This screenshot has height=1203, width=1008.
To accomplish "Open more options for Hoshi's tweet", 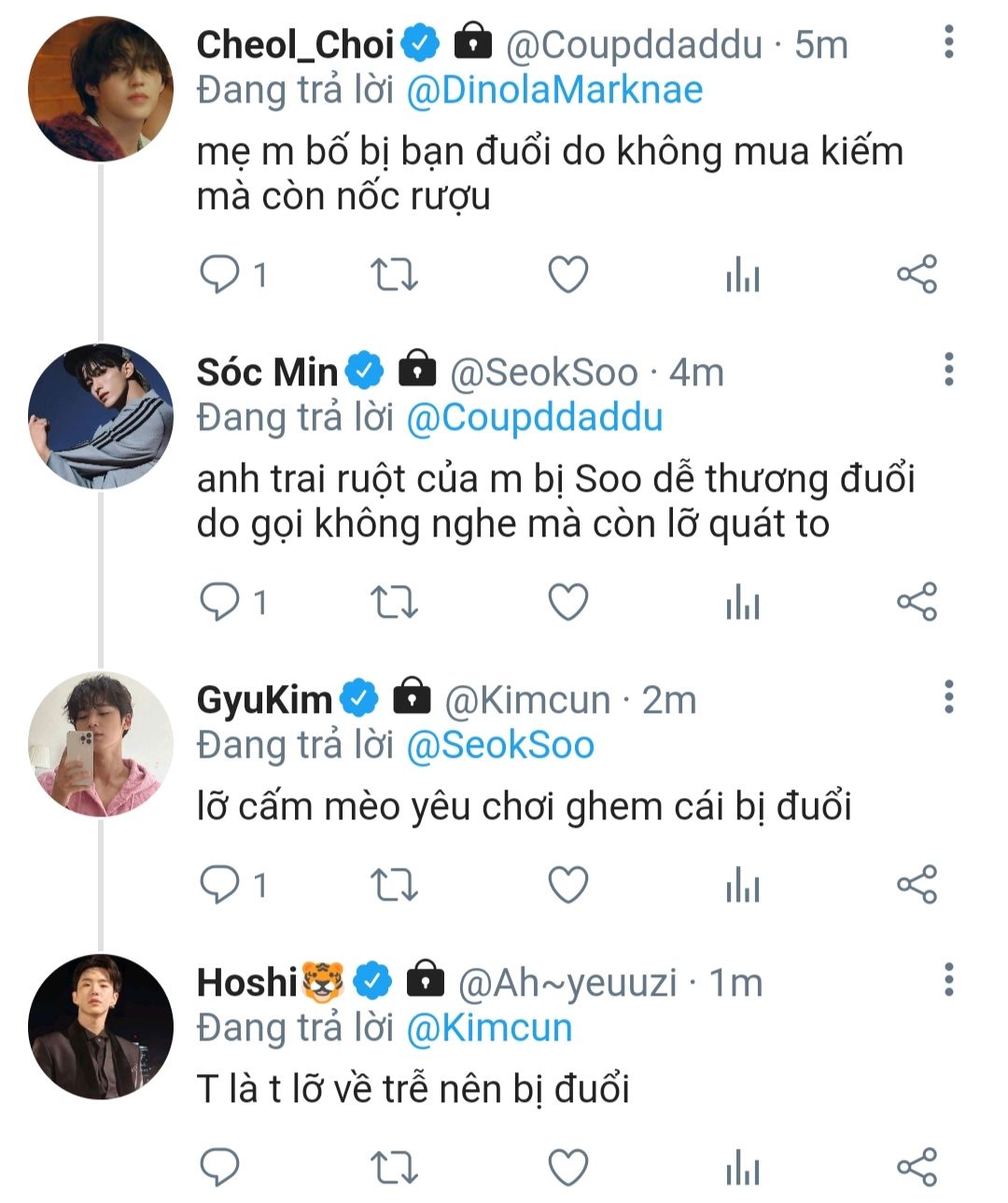I will click(949, 981).
